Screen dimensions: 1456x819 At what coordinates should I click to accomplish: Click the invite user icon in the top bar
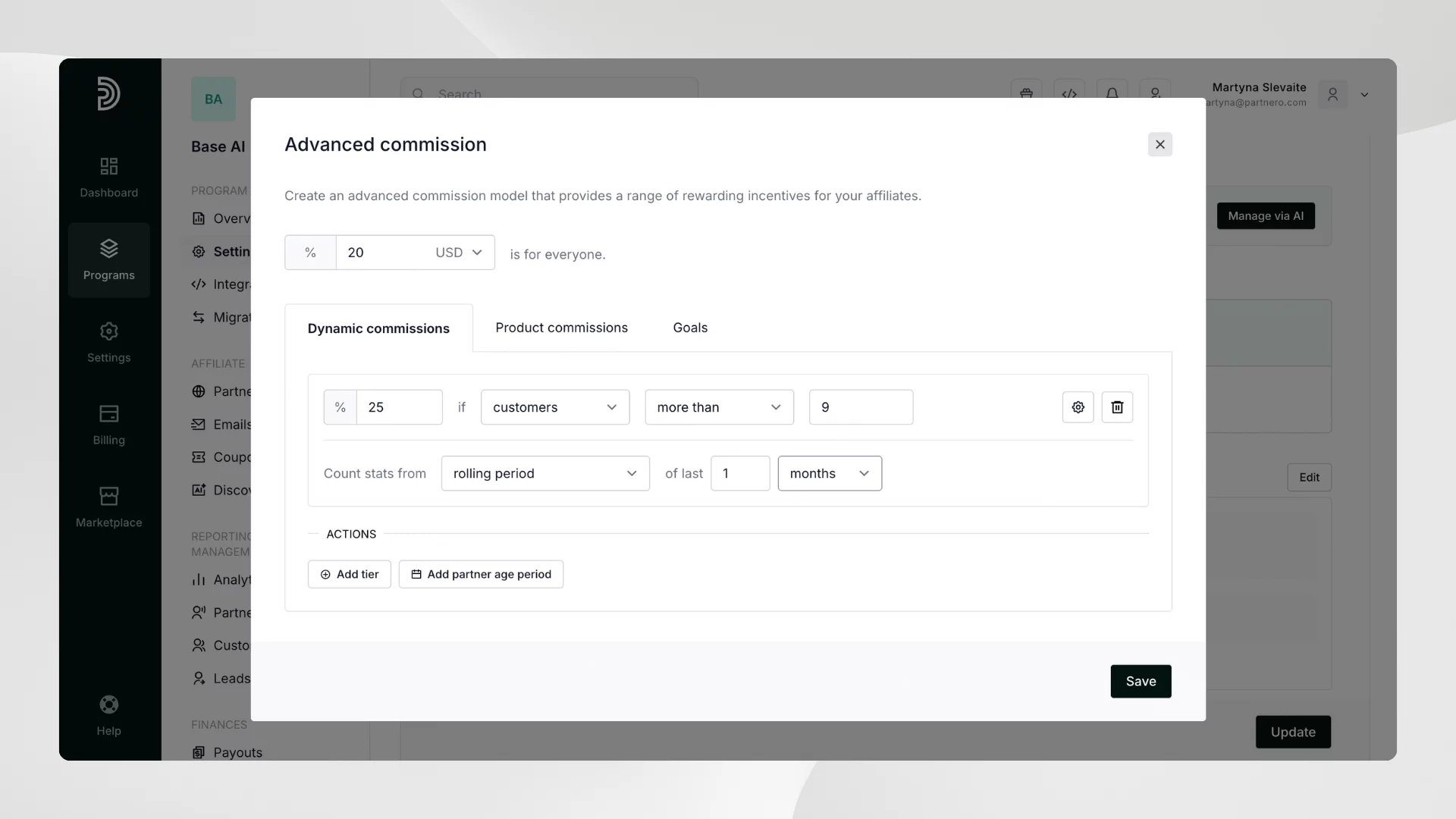(1154, 93)
